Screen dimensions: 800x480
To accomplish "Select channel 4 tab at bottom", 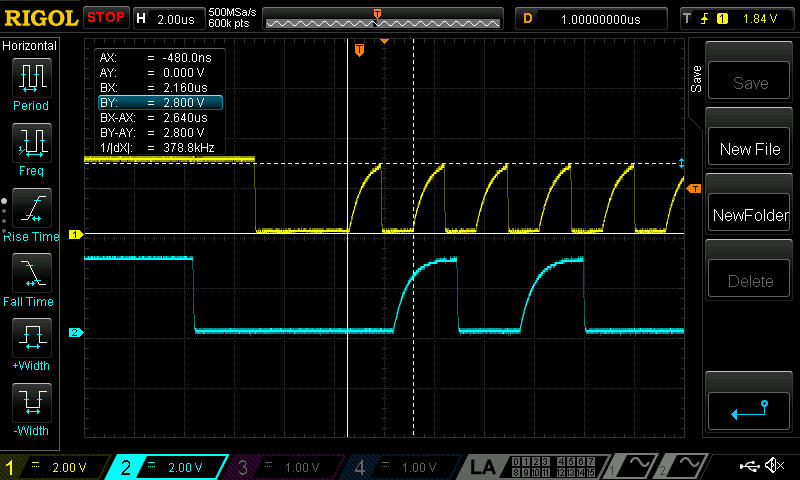I will (401, 467).
